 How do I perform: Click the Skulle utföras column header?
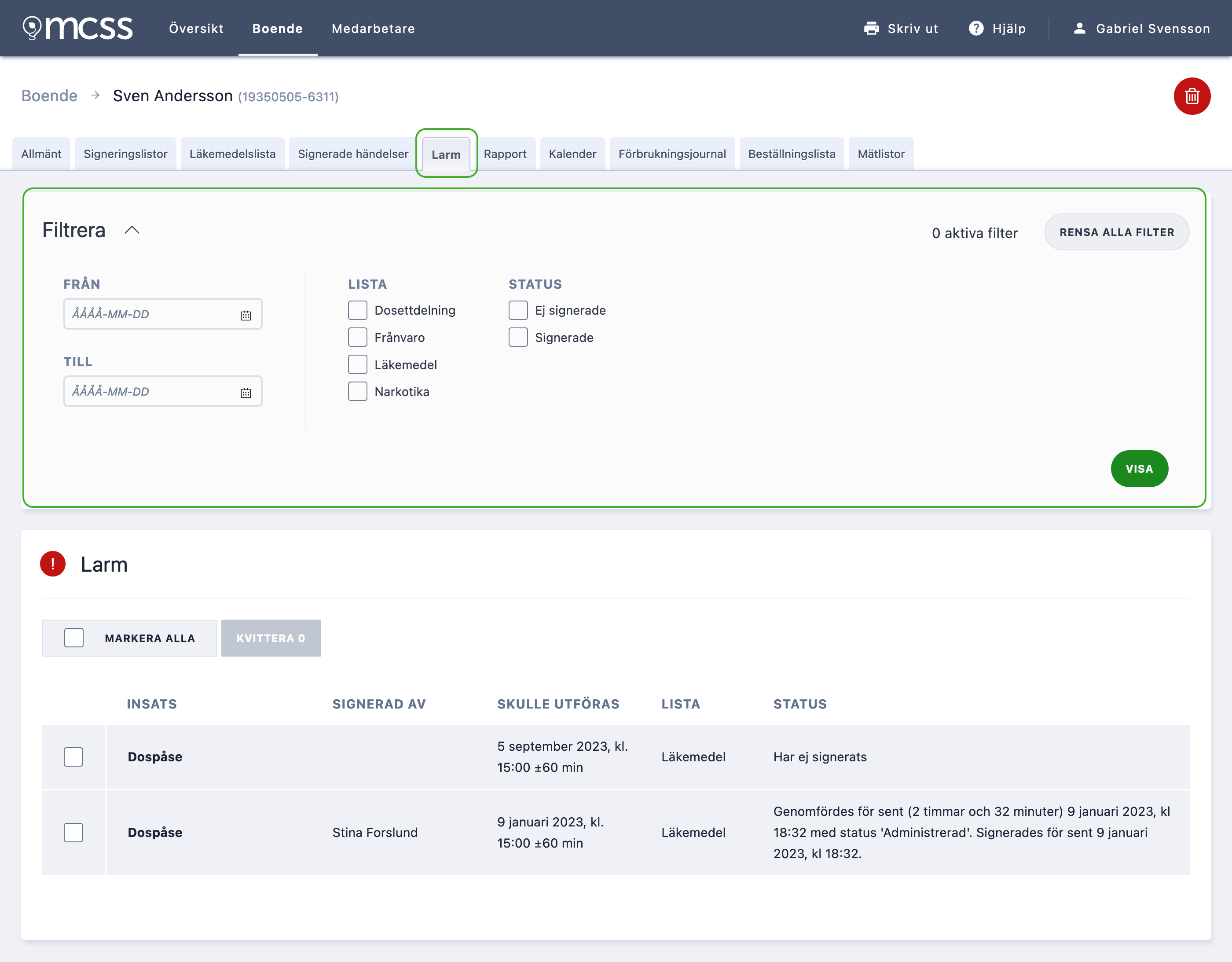tap(558, 704)
